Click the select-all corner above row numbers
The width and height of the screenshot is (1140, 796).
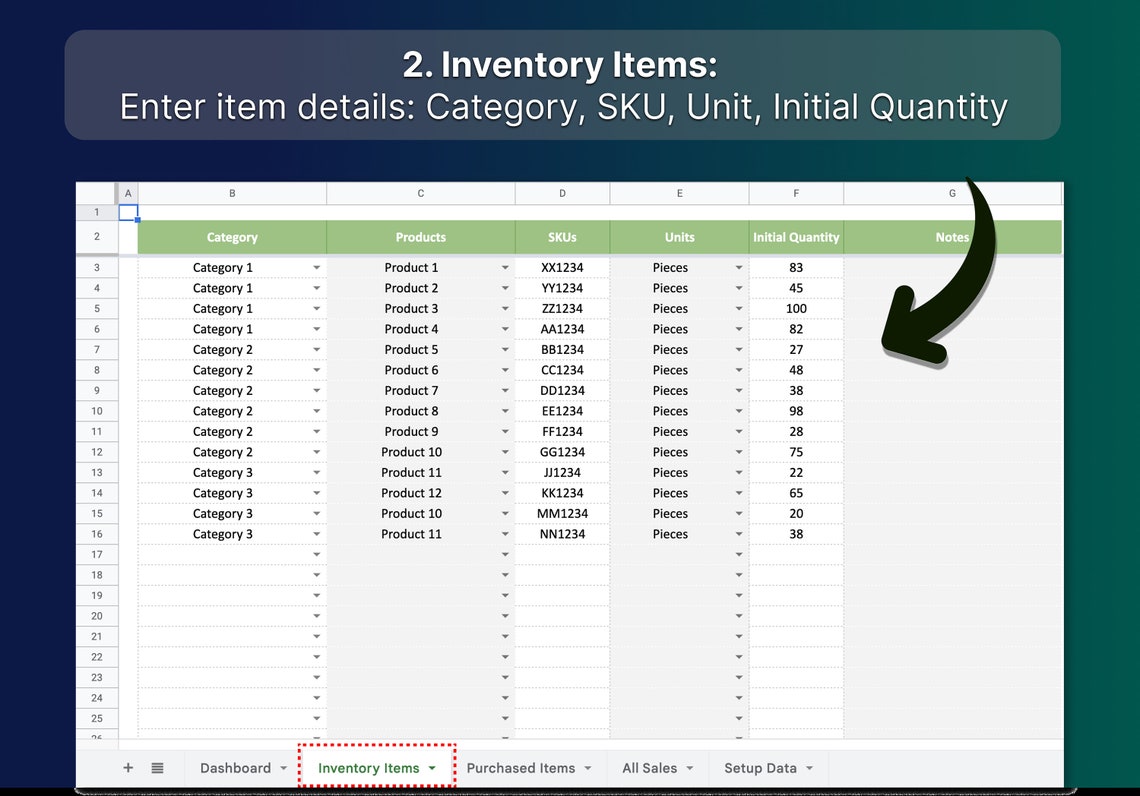(96, 192)
